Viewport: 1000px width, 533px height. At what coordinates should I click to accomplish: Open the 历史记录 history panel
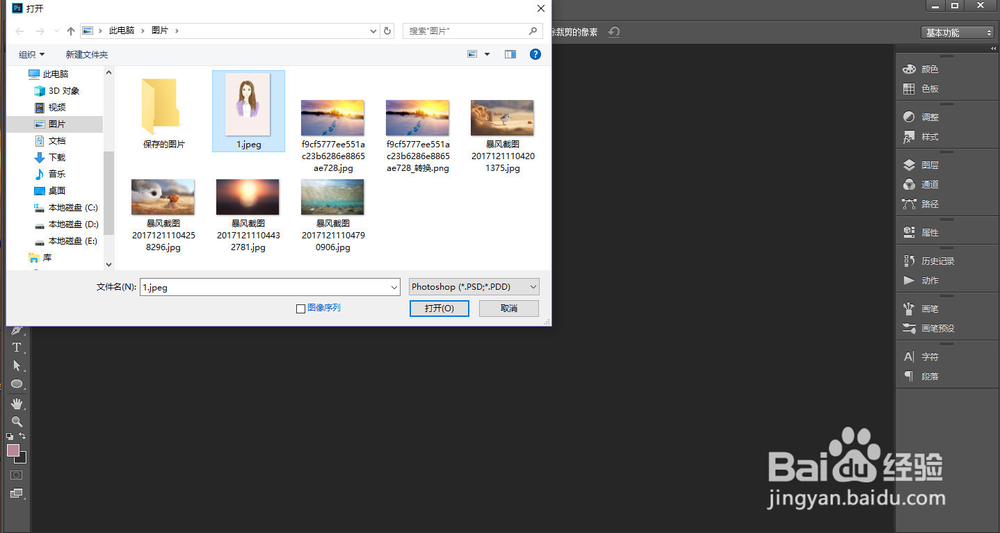coord(928,261)
